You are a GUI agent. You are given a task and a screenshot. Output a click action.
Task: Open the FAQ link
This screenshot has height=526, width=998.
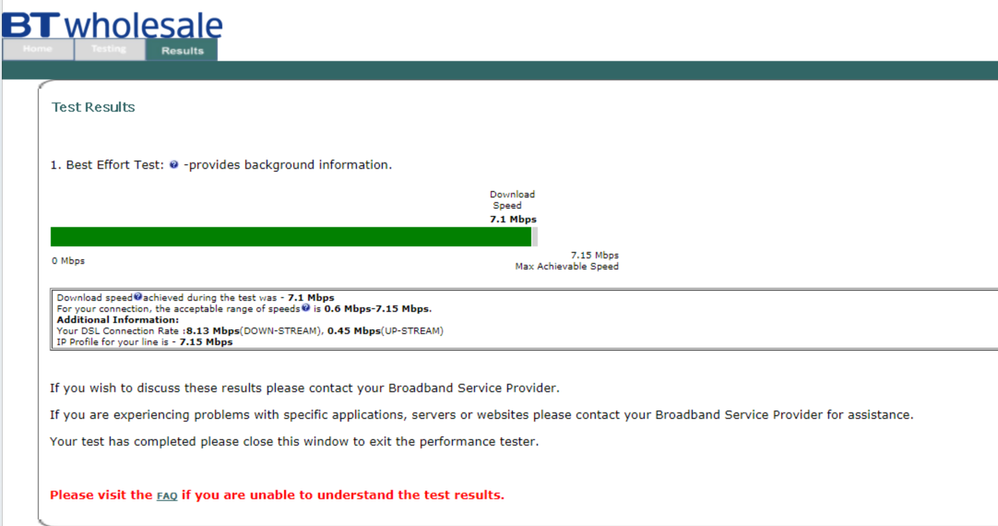click(167, 496)
